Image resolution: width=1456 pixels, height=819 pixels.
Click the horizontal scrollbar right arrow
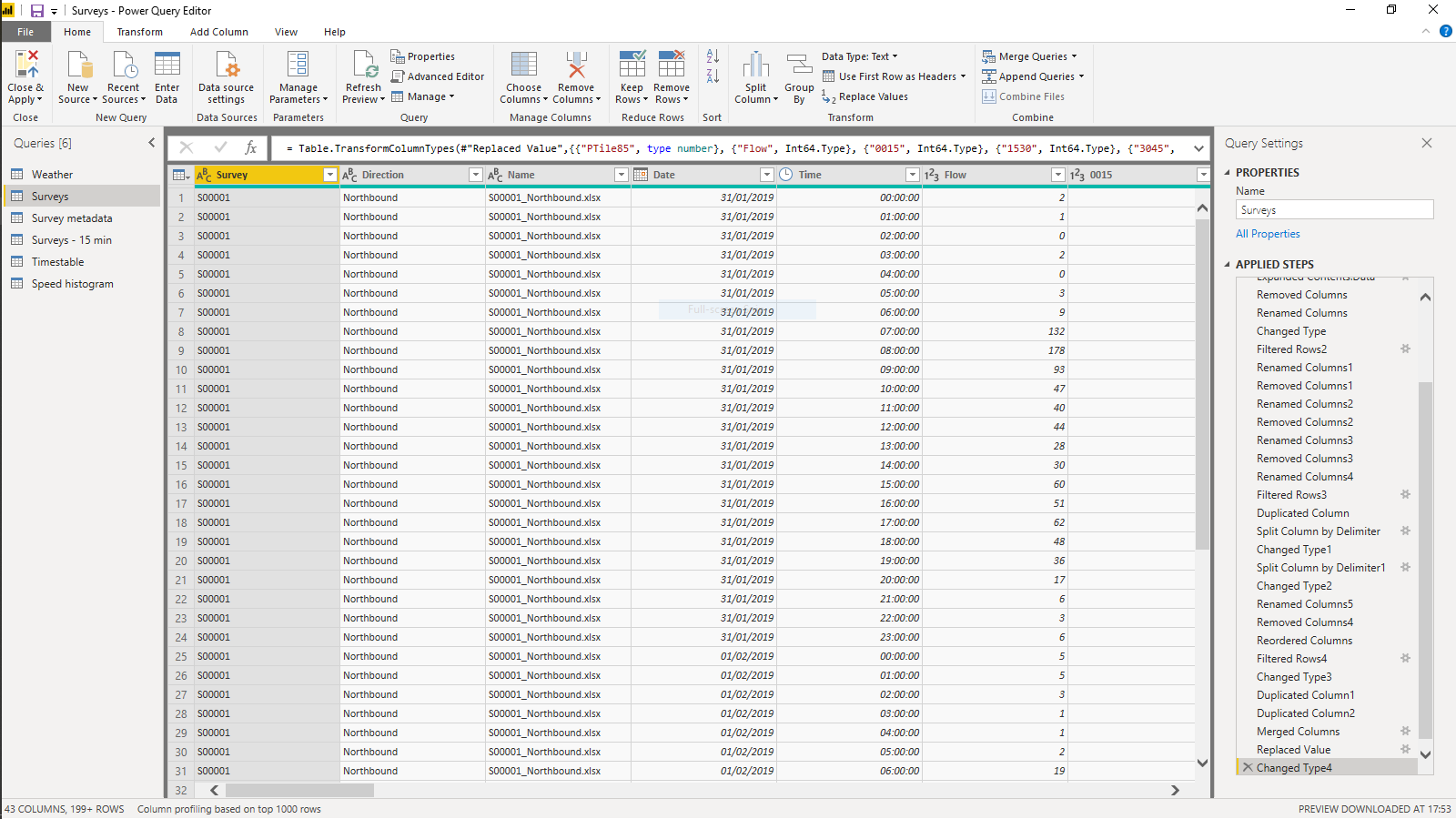1175,790
